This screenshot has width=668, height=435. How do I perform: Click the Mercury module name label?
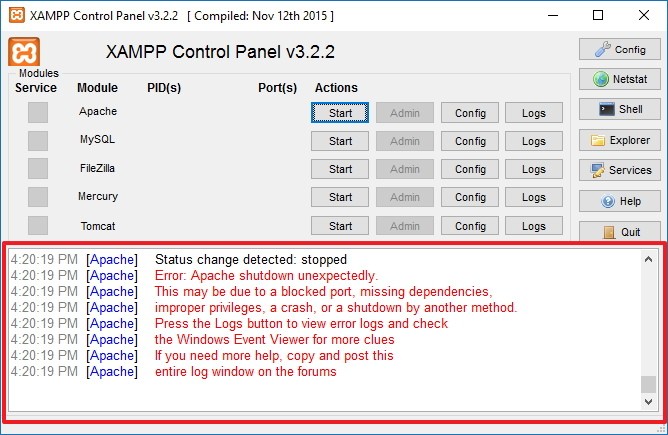click(98, 196)
